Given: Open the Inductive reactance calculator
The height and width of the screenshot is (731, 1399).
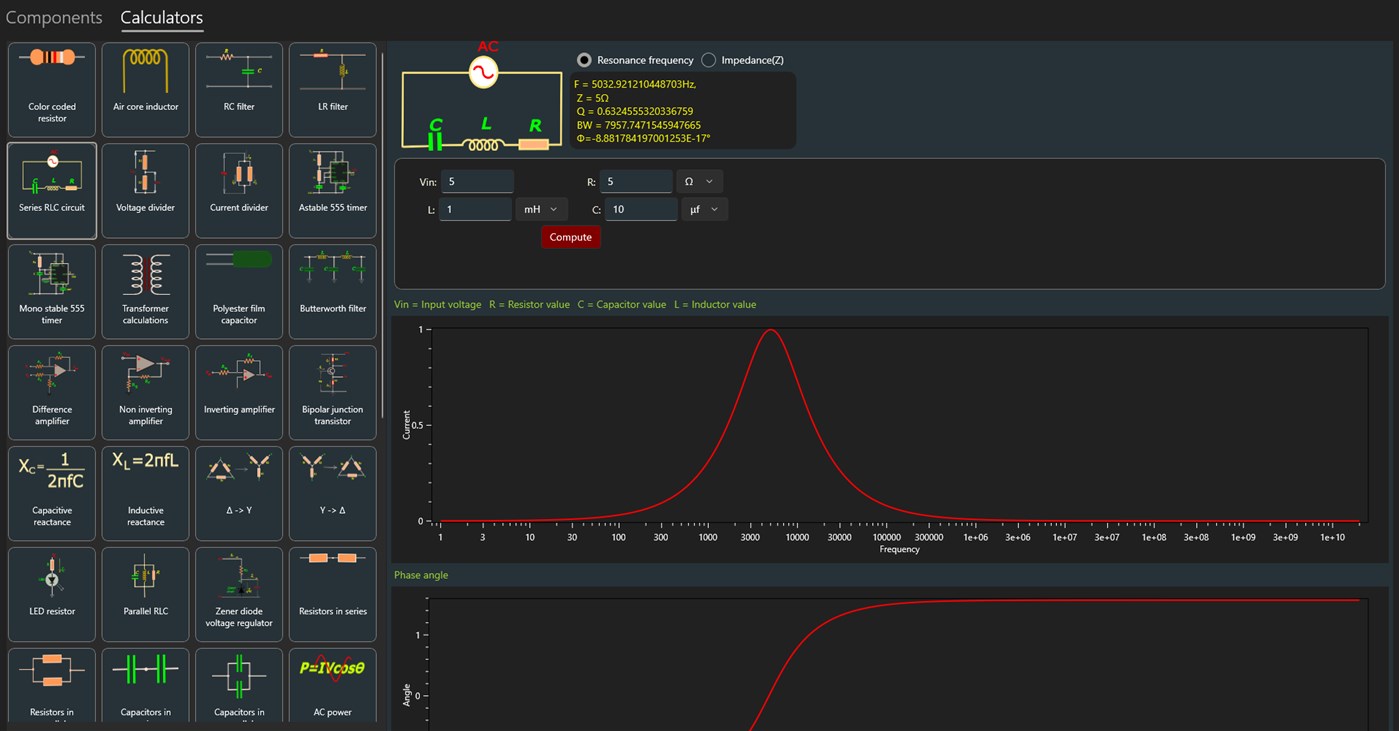Looking at the screenshot, I should [146, 494].
